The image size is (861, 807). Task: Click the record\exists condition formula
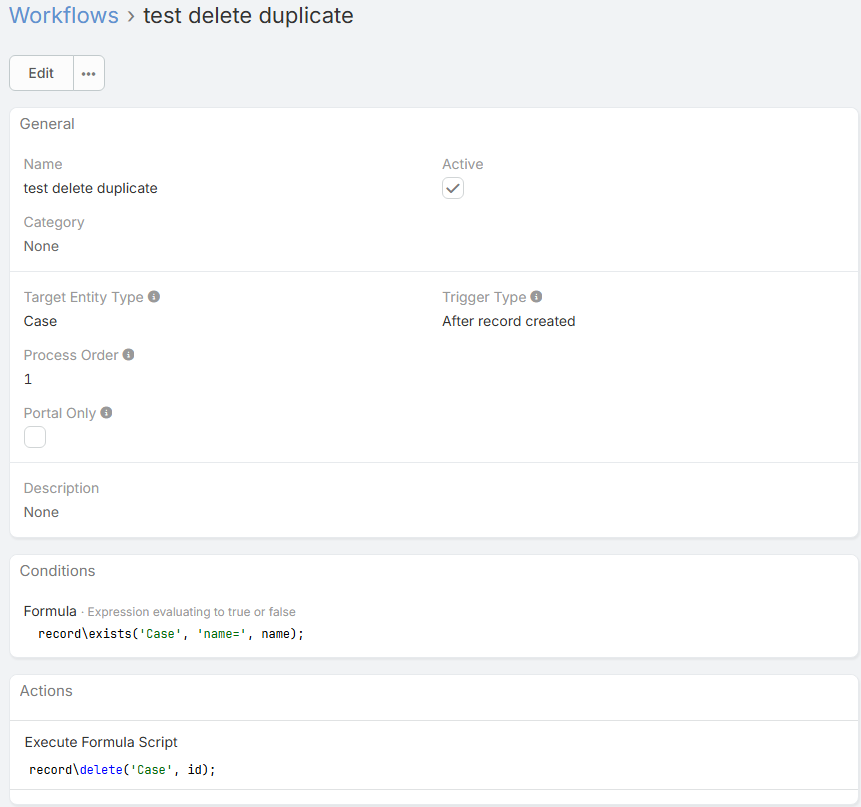click(x=170, y=633)
